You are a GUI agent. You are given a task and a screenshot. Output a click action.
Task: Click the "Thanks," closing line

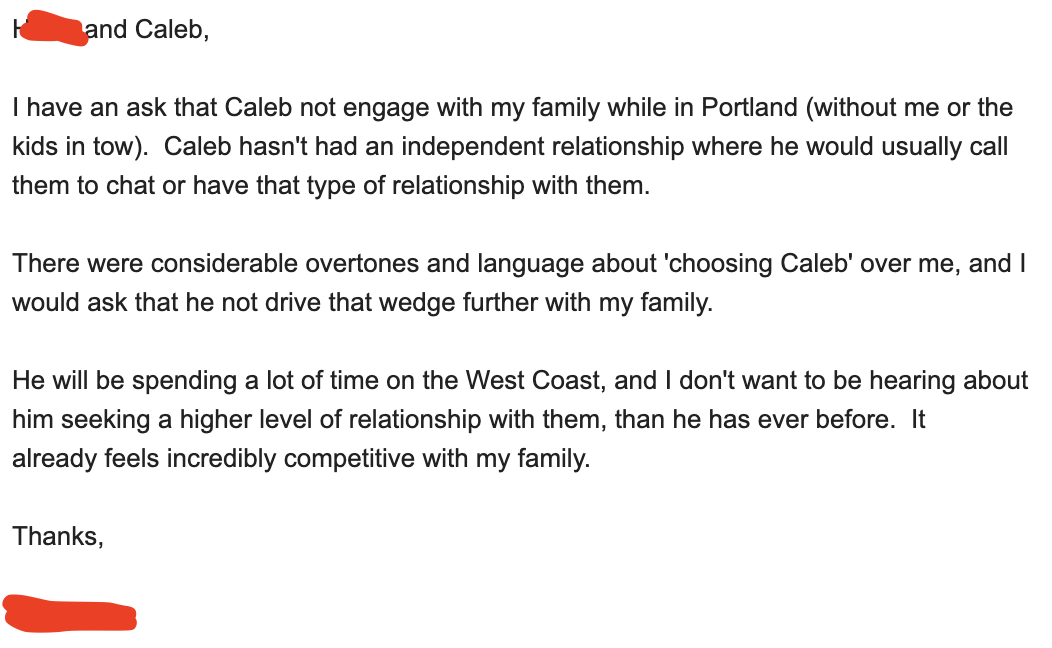coord(58,536)
